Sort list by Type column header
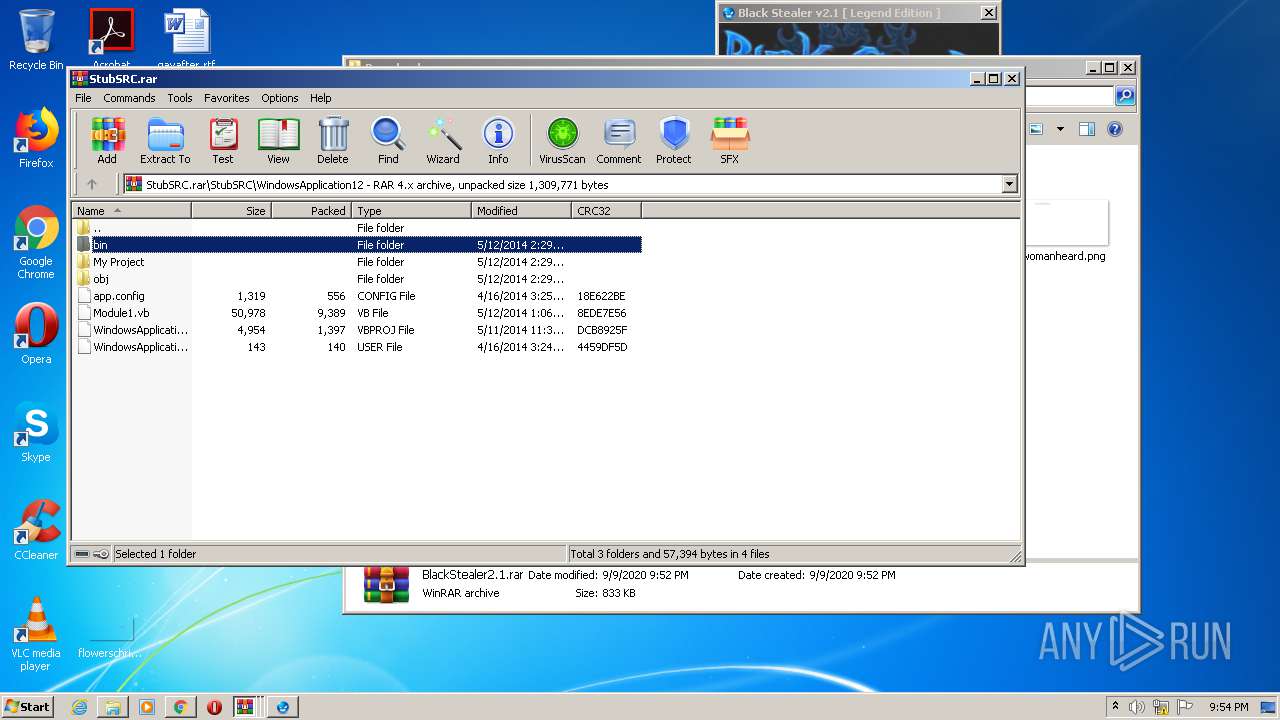This screenshot has width=1280, height=720. point(411,211)
